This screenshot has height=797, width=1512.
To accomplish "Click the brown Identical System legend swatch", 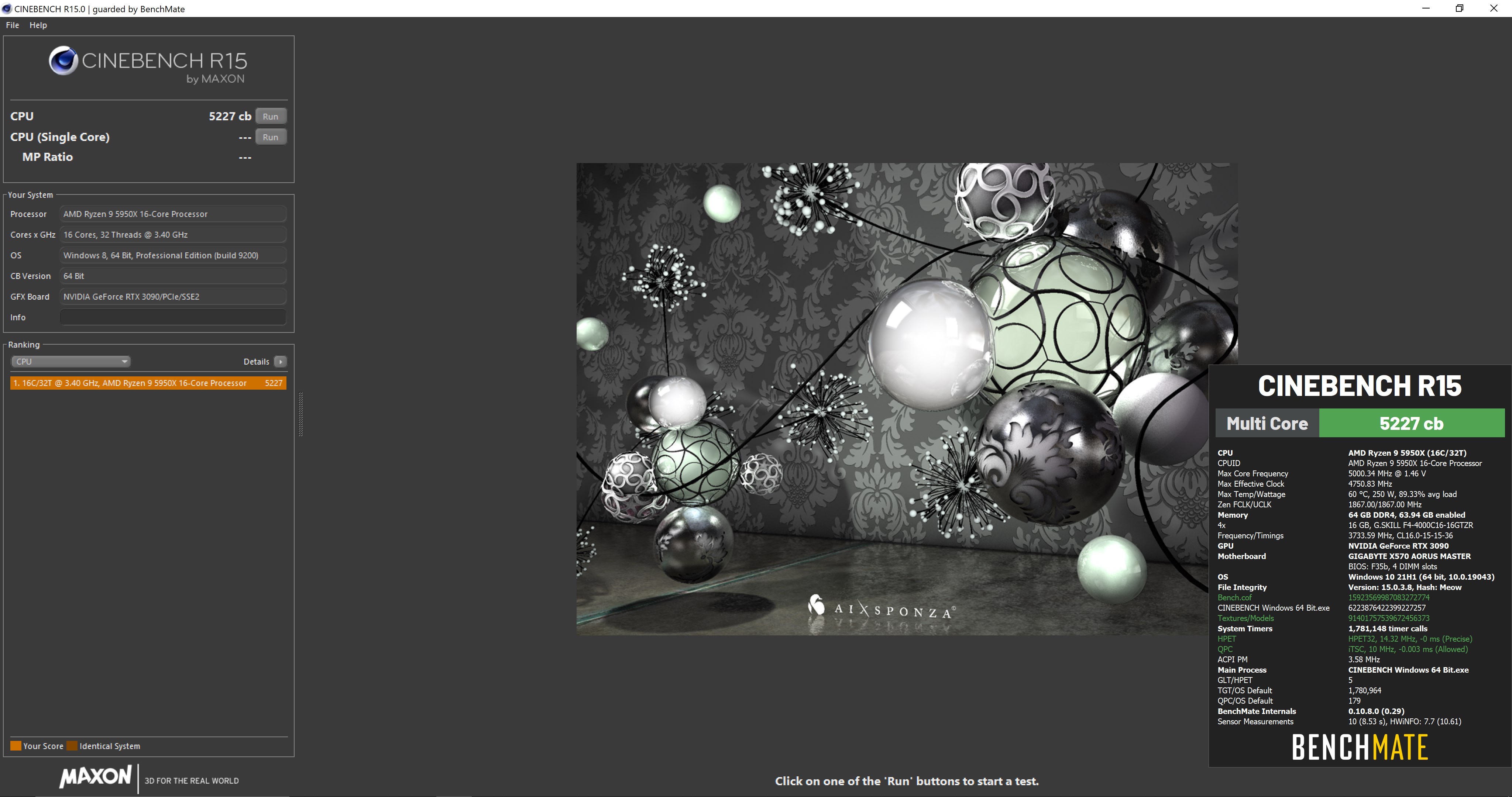I will 72,746.
